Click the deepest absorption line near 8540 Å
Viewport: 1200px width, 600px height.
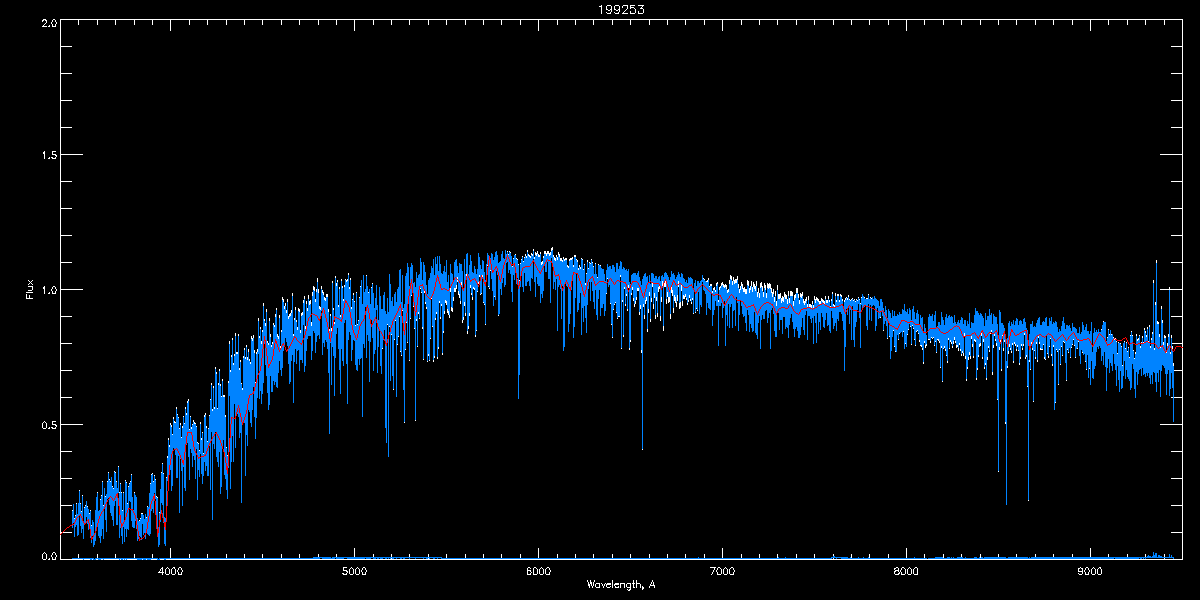point(1006,502)
